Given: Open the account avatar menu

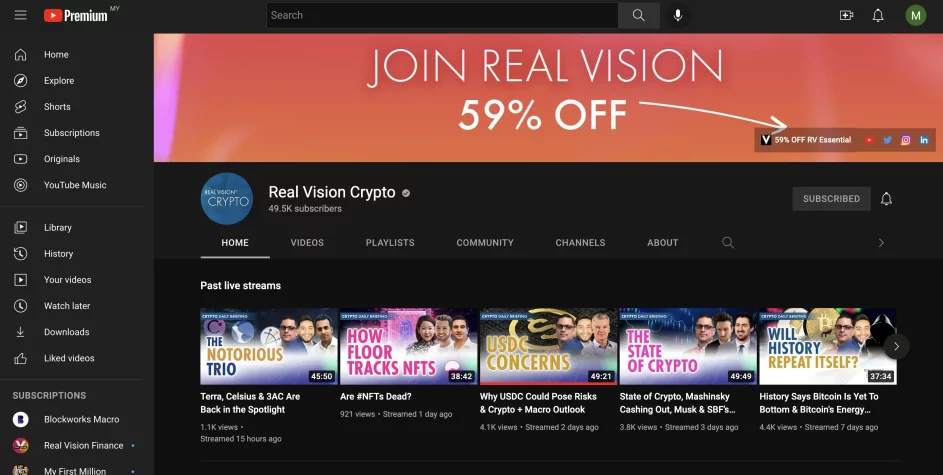Looking at the screenshot, I should coord(916,15).
